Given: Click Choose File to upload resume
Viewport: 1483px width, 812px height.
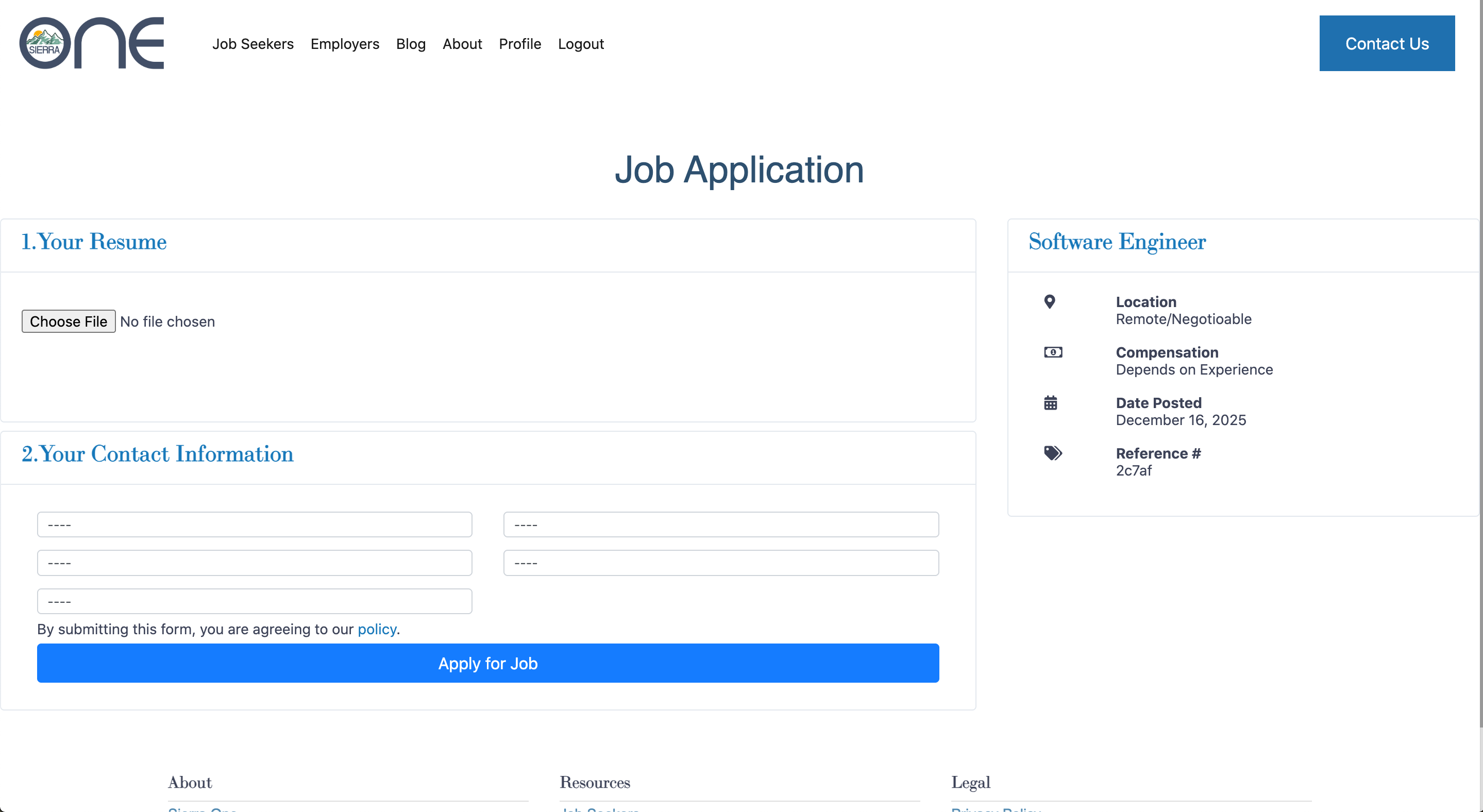Looking at the screenshot, I should pos(69,321).
